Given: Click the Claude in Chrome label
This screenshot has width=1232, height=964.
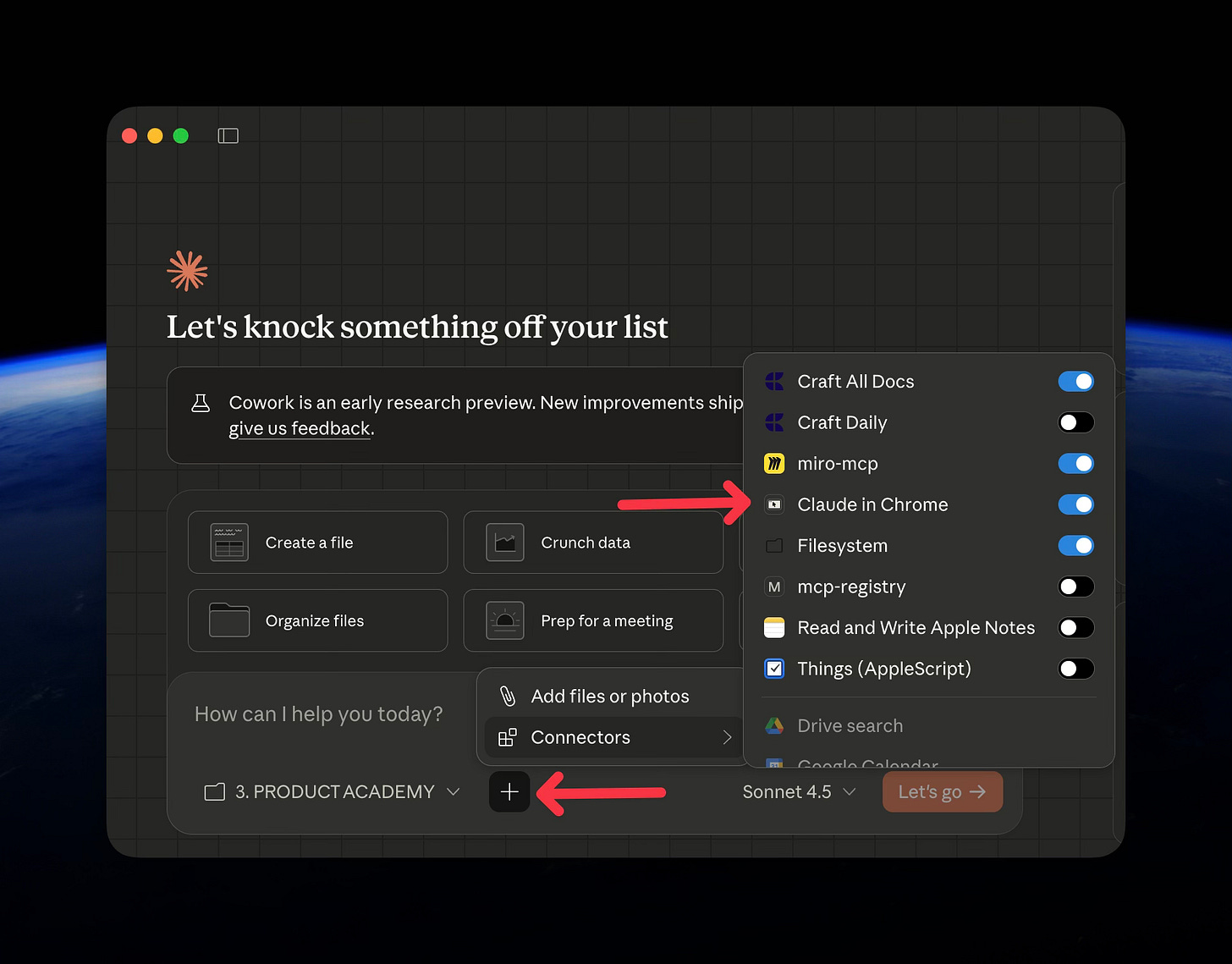Looking at the screenshot, I should [x=872, y=504].
